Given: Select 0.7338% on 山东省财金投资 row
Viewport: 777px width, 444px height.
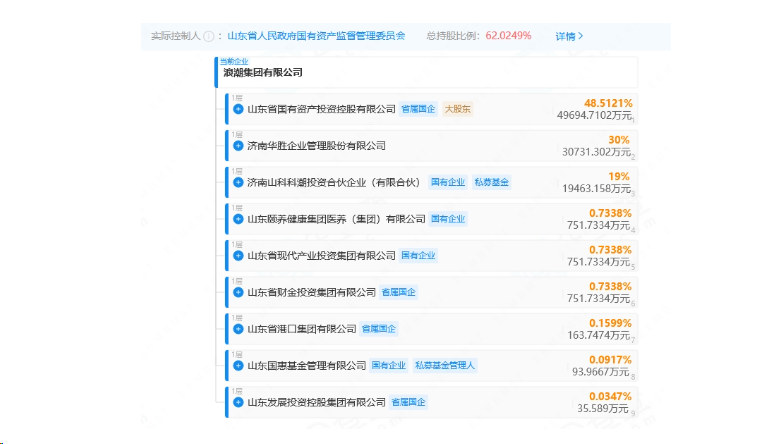Looking at the screenshot, I should [x=610, y=287].
